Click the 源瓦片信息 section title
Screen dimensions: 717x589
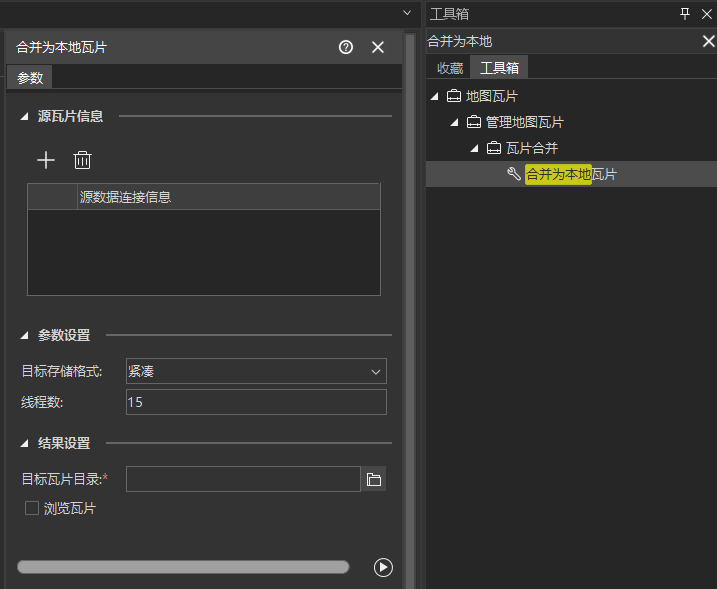pos(70,116)
